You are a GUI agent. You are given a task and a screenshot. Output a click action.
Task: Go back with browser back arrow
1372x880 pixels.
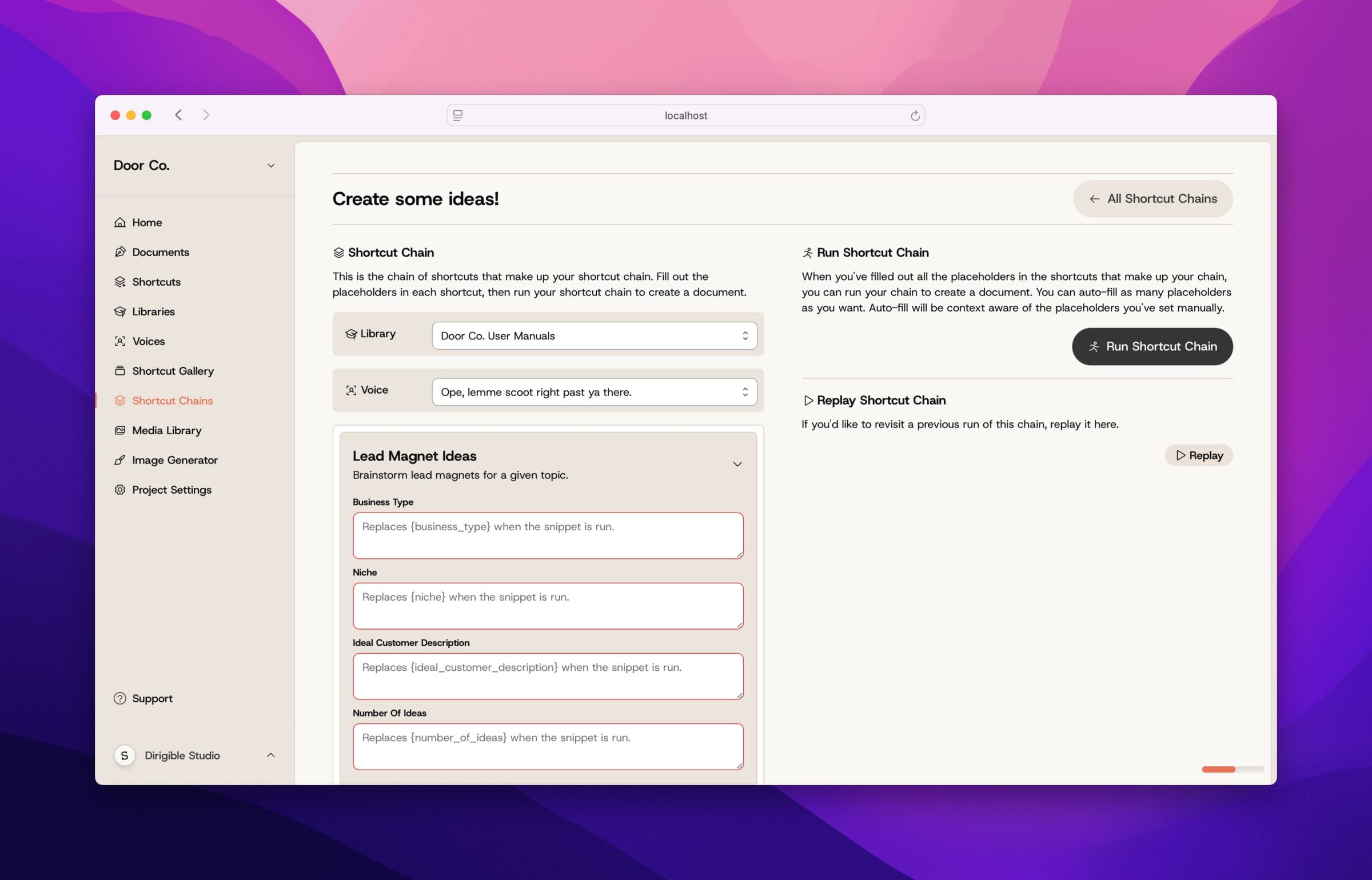[x=178, y=115]
